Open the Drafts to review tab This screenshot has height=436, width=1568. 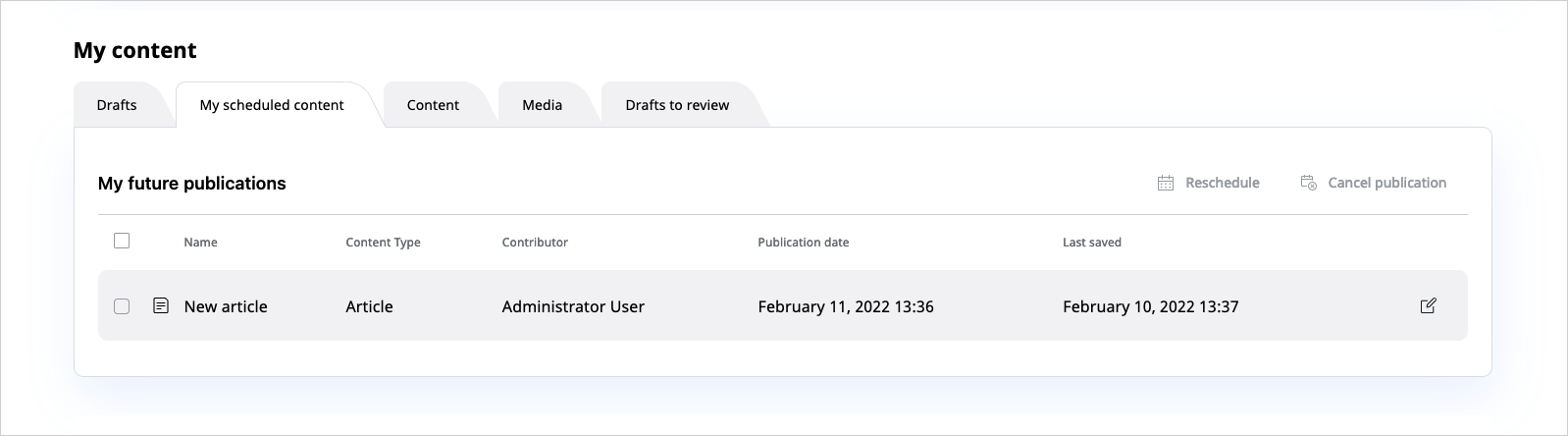point(677,105)
